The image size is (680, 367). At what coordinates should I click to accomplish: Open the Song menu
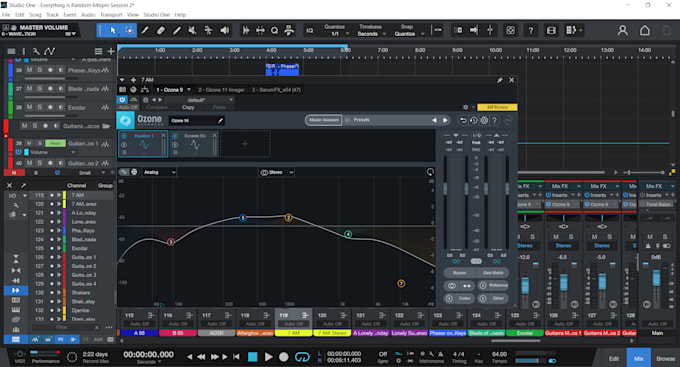35,15
